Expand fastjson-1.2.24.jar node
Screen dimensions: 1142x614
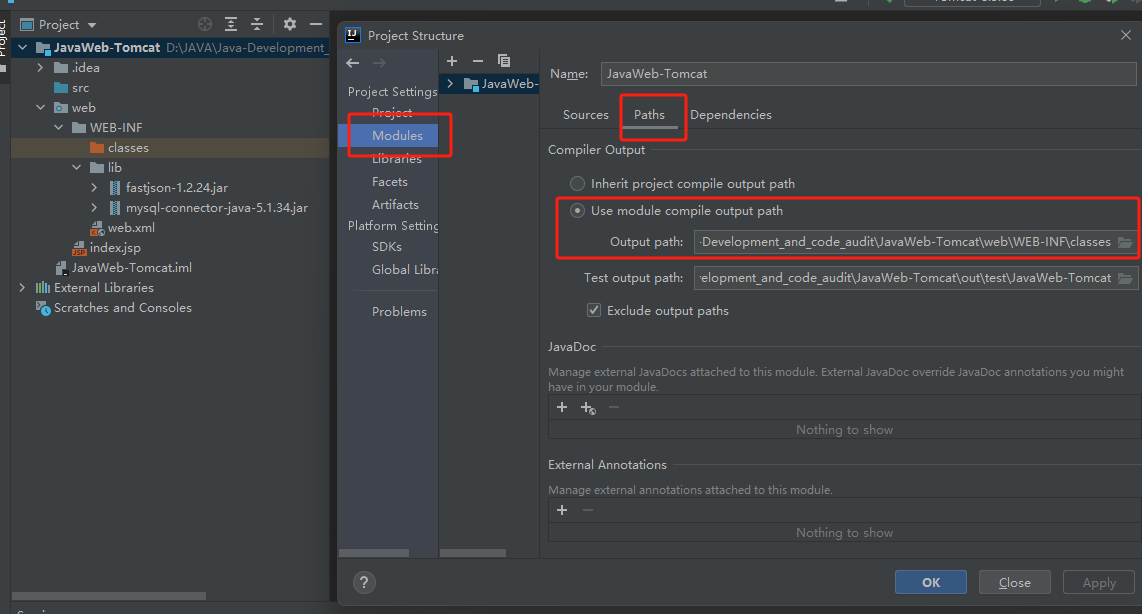(x=94, y=187)
